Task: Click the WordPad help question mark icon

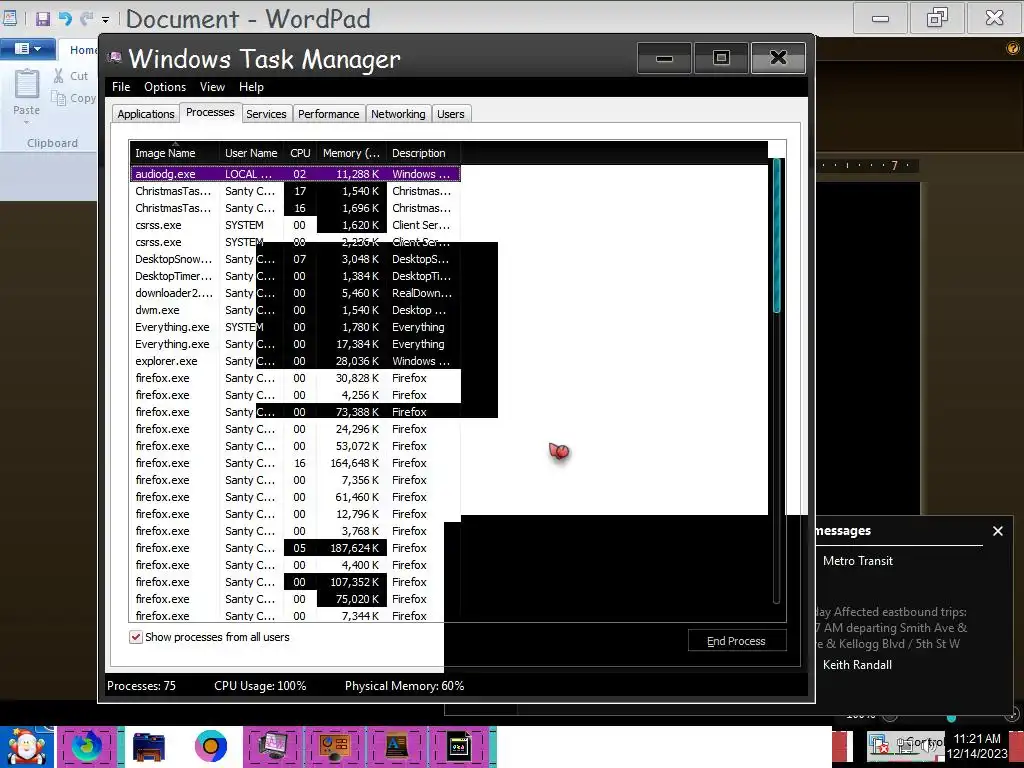Action: click(x=1013, y=48)
